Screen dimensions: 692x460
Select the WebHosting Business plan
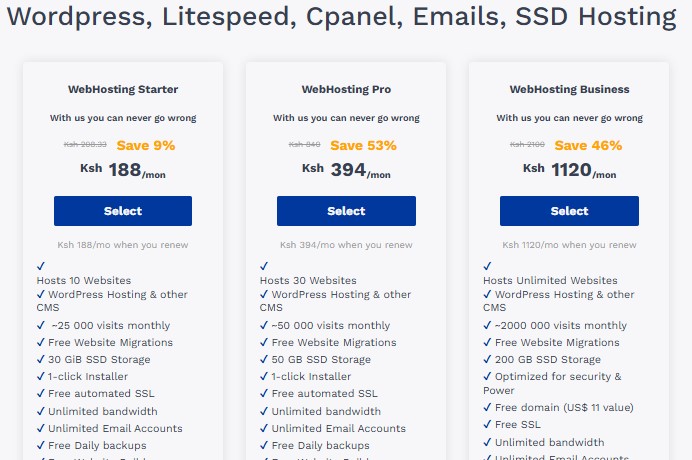pos(569,211)
